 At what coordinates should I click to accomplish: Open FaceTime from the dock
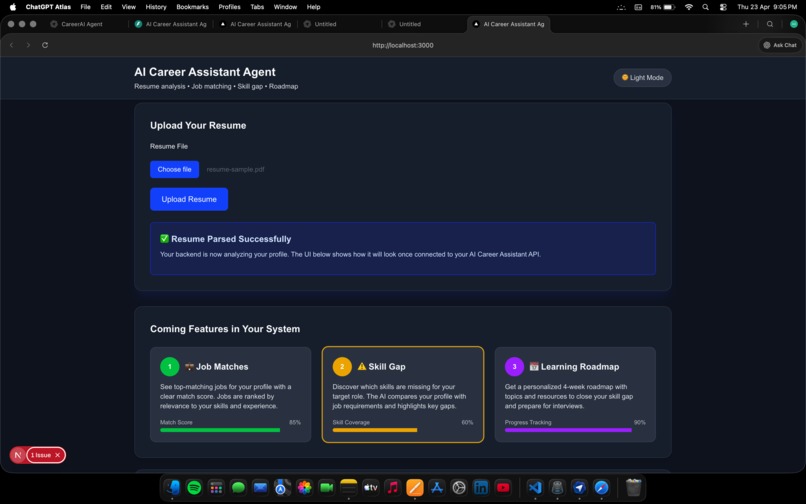(326, 487)
